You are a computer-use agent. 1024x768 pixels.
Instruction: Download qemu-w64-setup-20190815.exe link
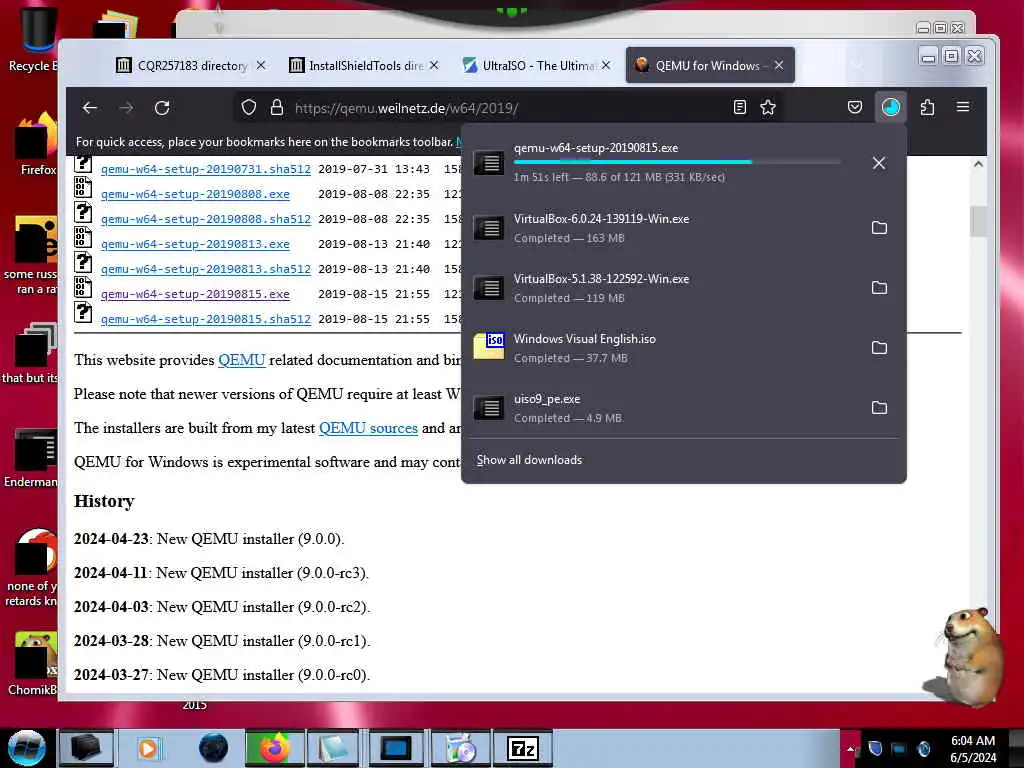[x=195, y=294]
